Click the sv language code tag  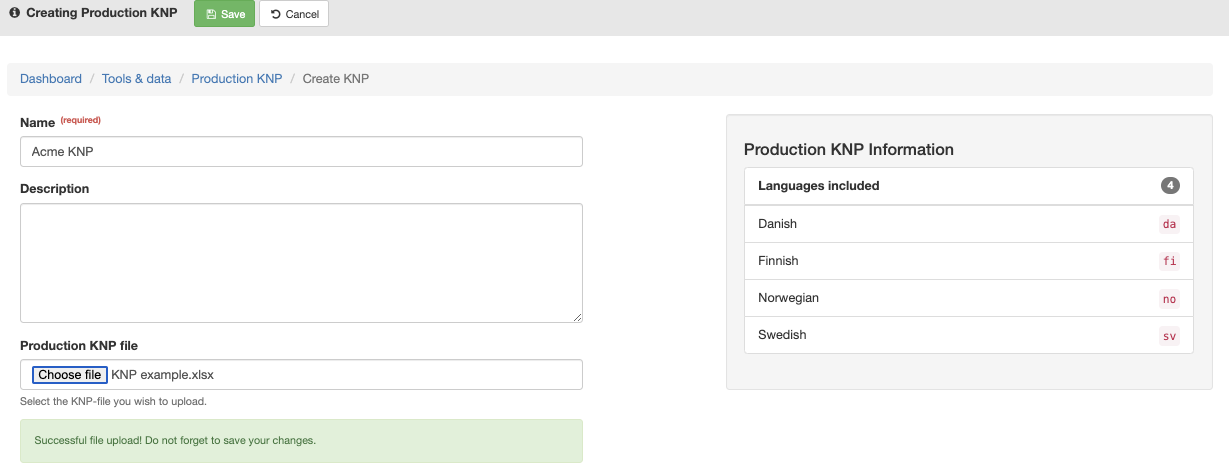[1169, 335]
